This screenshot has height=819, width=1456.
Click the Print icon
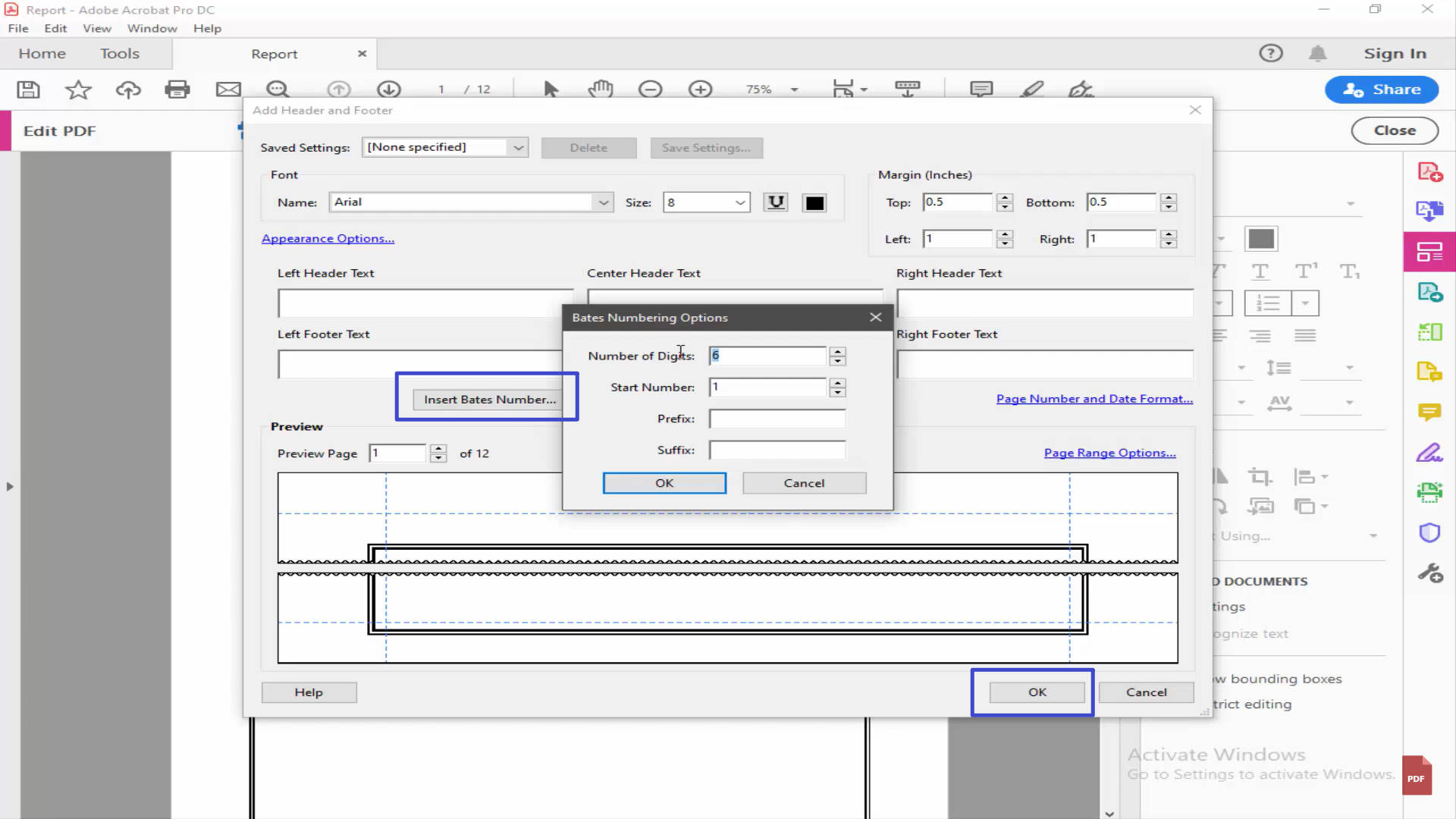click(x=177, y=89)
